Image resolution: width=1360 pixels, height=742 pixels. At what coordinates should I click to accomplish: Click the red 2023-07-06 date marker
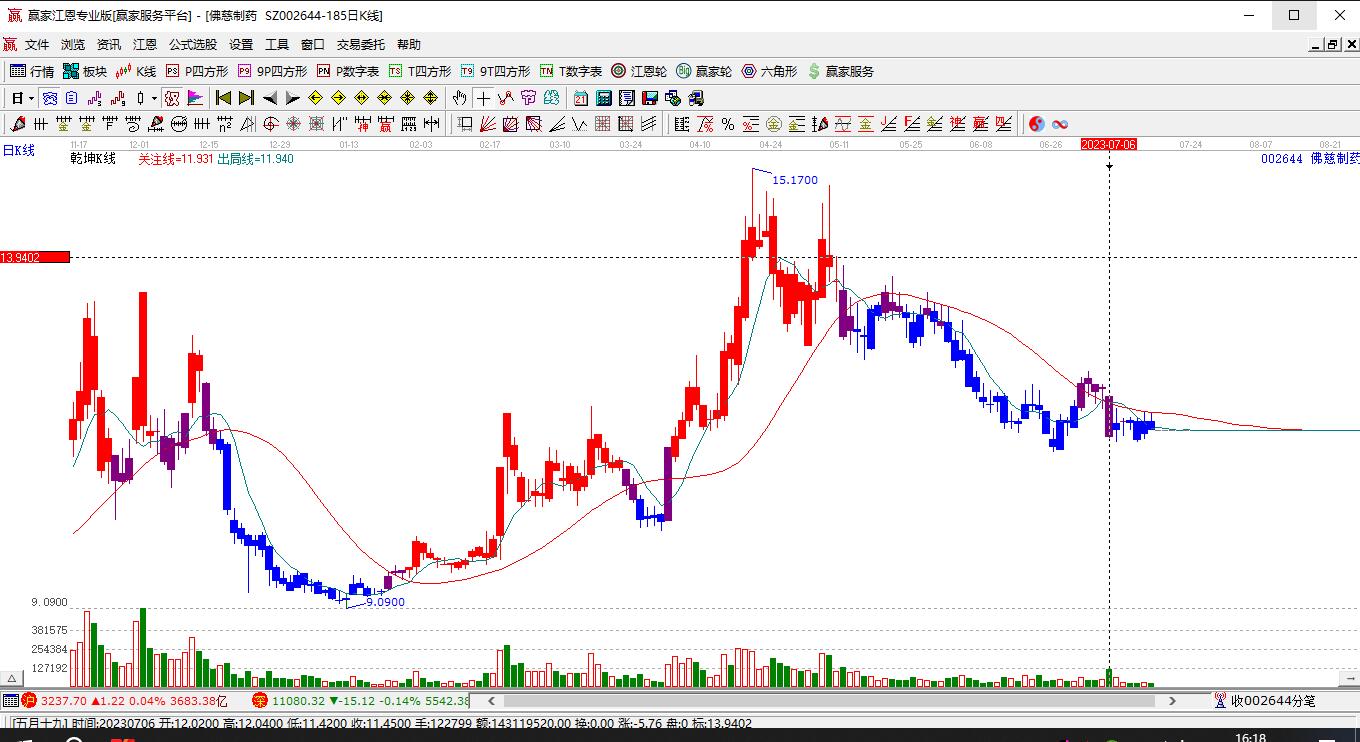pyautogui.click(x=1109, y=144)
